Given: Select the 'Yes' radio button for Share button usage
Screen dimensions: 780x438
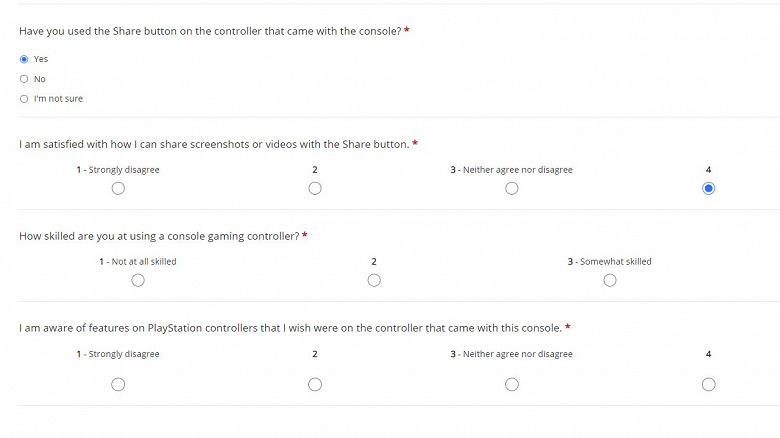Looking at the screenshot, I should pos(24,59).
